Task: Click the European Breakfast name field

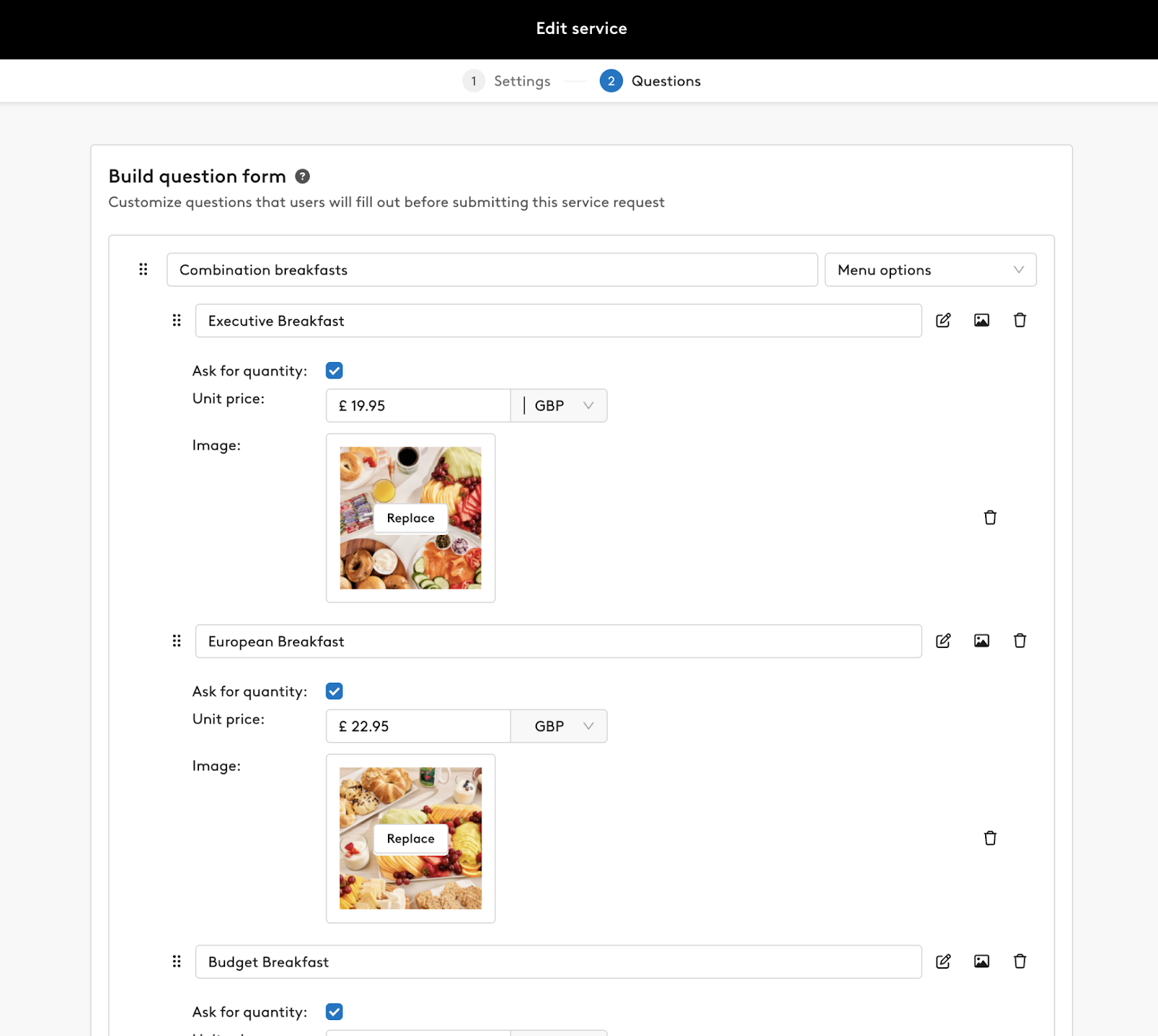Action: (559, 641)
